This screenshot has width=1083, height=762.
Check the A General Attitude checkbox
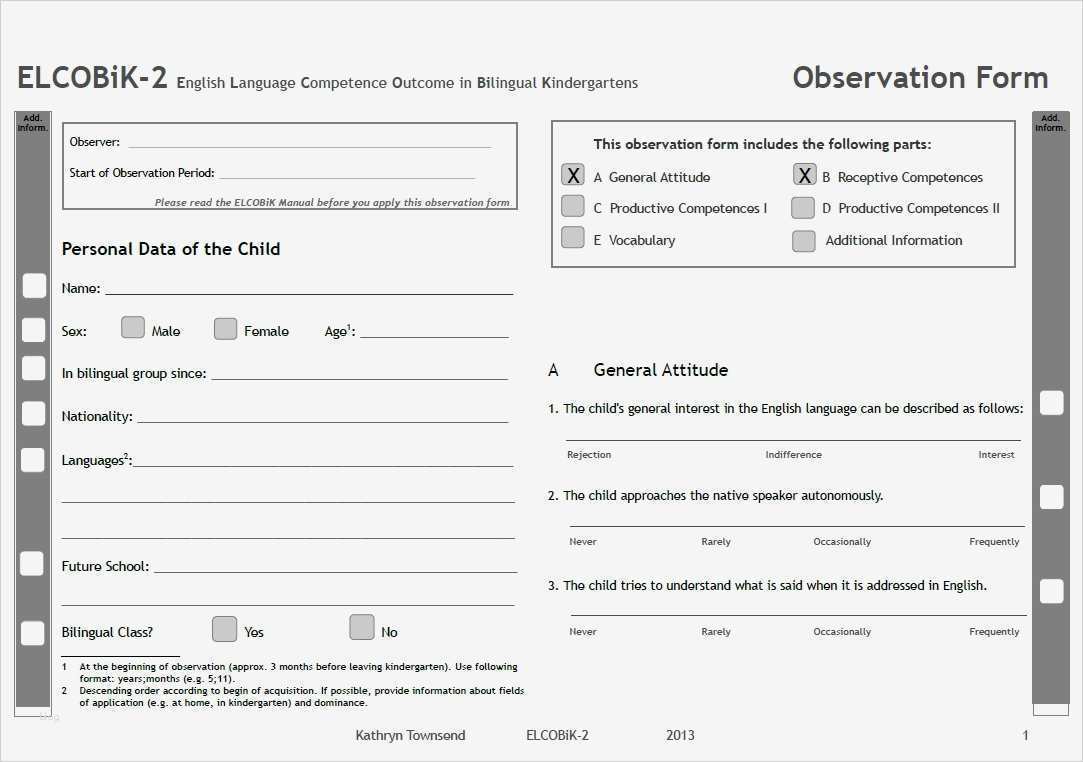point(573,175)
